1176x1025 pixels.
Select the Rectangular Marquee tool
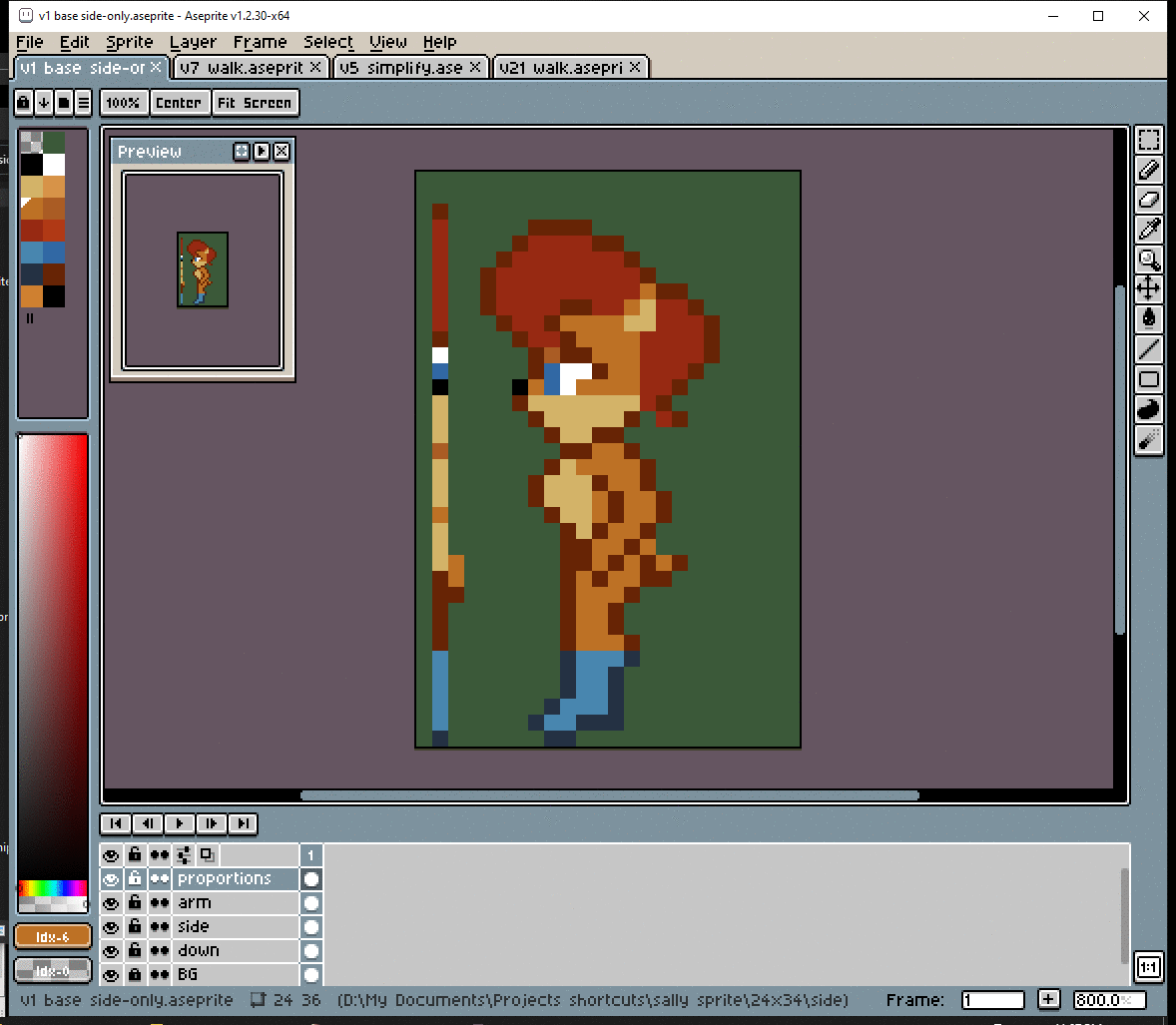point(1149,141)
